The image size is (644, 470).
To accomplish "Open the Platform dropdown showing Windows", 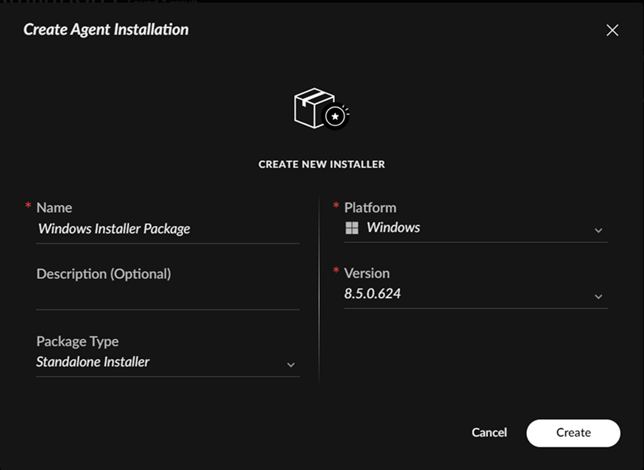I will pyautogui.click(x=470, y=228).
